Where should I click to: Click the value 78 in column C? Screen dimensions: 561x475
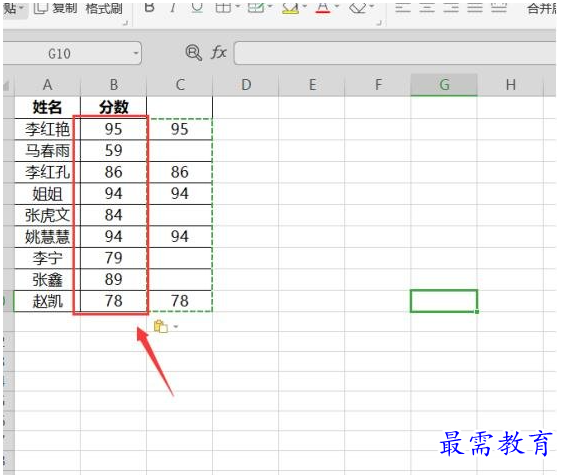(x=180, y=301)
